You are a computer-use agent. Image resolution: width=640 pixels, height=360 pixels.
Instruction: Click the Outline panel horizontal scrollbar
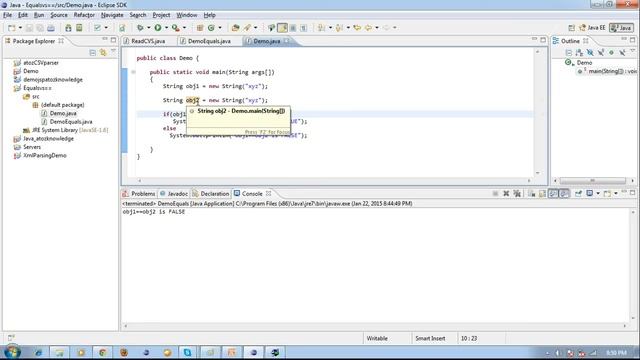pyautogui.click(x=593, y=180)
